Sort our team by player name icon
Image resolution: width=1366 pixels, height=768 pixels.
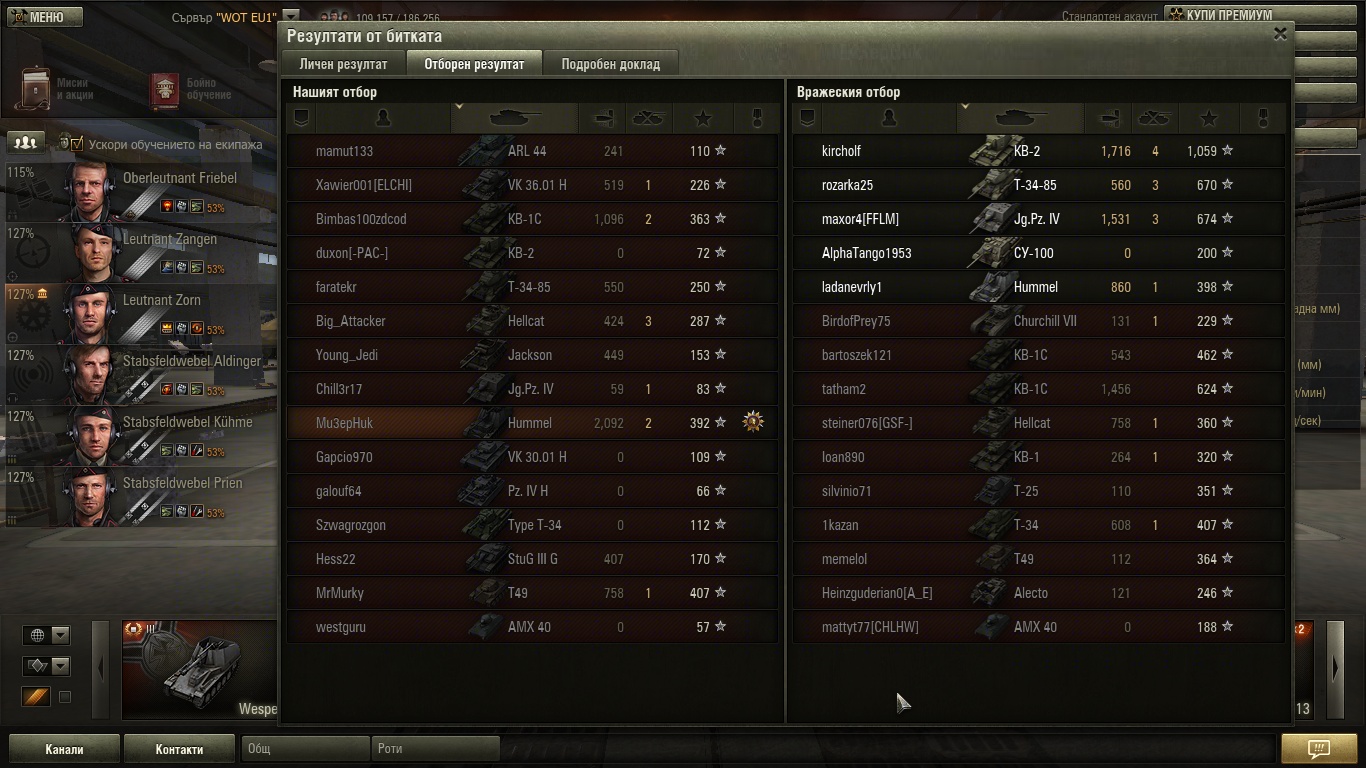coord(382,118)
